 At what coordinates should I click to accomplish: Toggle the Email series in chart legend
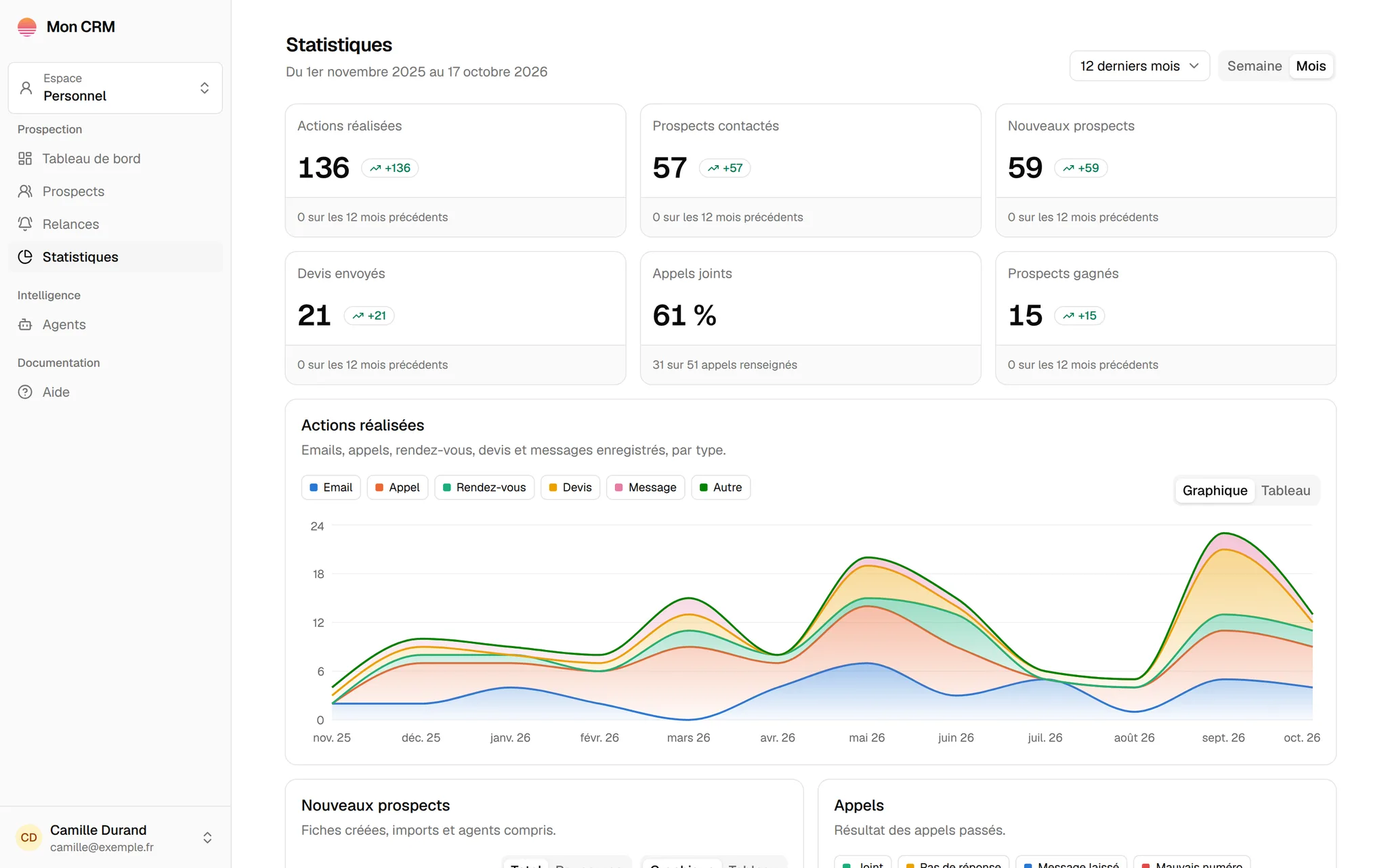coord(331,487)
